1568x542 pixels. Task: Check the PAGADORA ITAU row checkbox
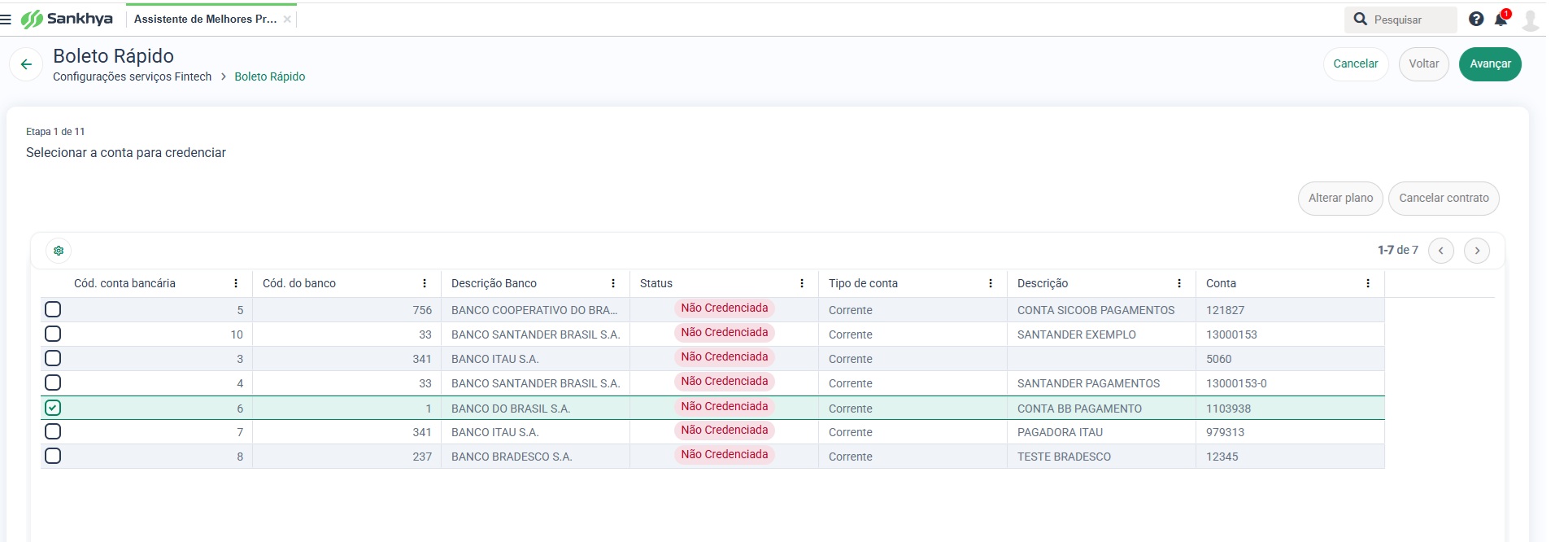point(53,431)
